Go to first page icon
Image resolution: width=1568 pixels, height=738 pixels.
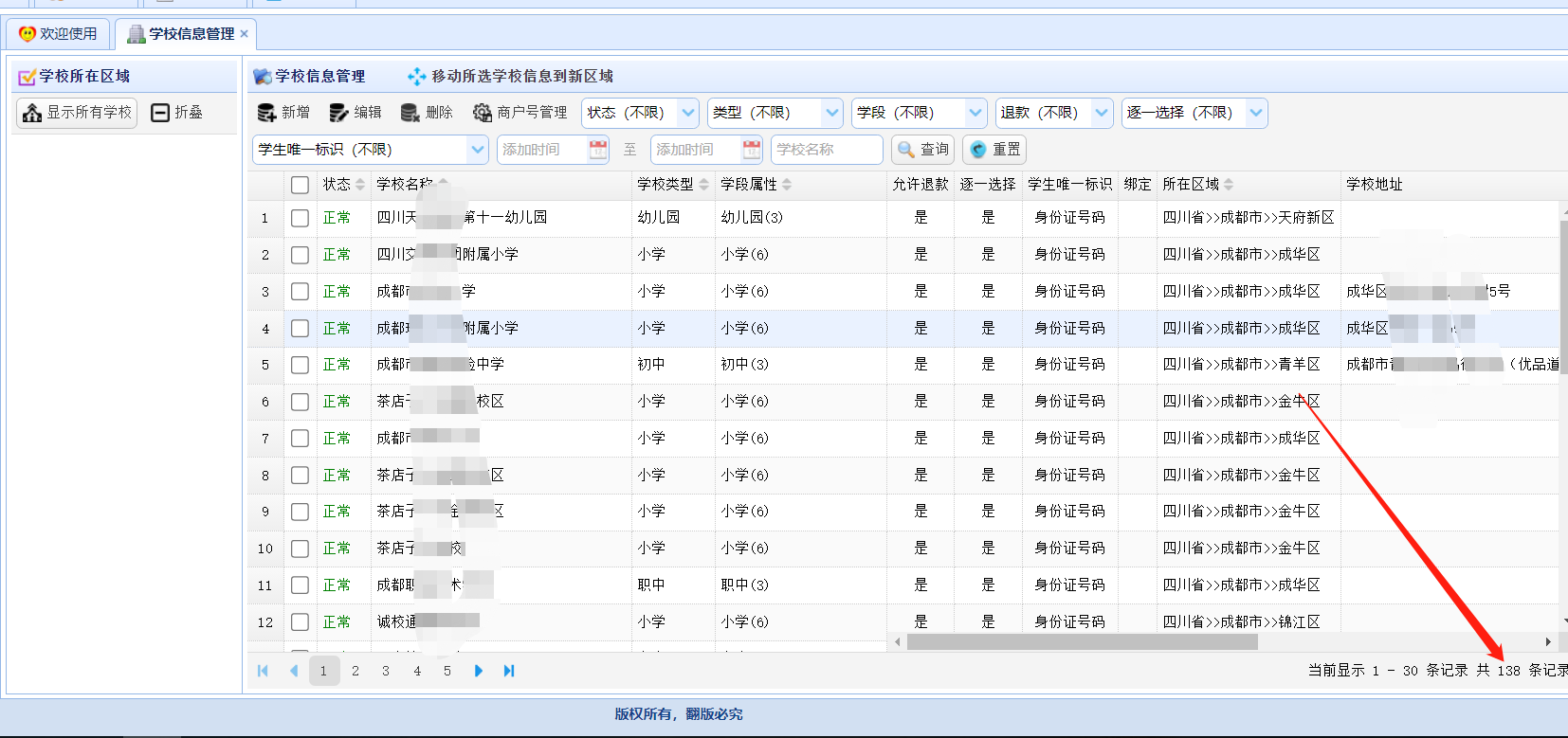coord(263,671)
